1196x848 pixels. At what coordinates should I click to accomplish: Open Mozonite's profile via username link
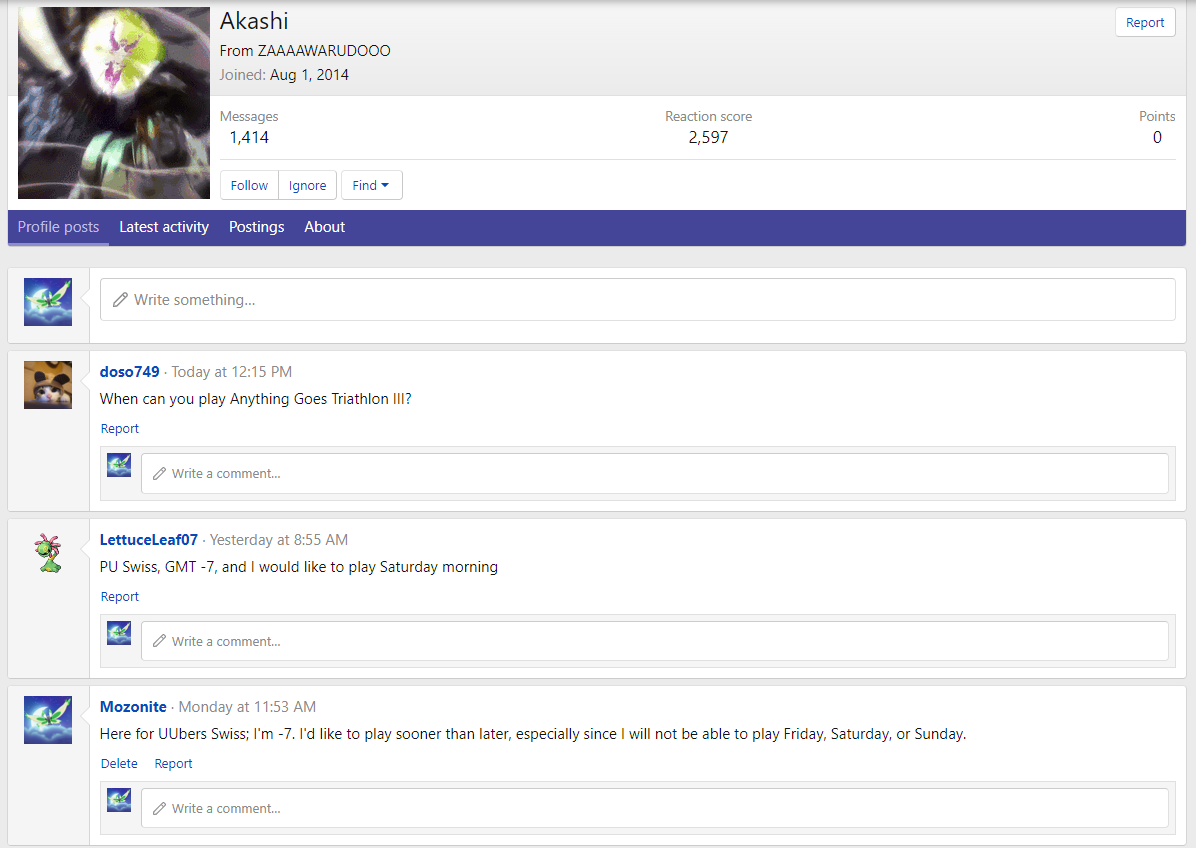(133, 706)
